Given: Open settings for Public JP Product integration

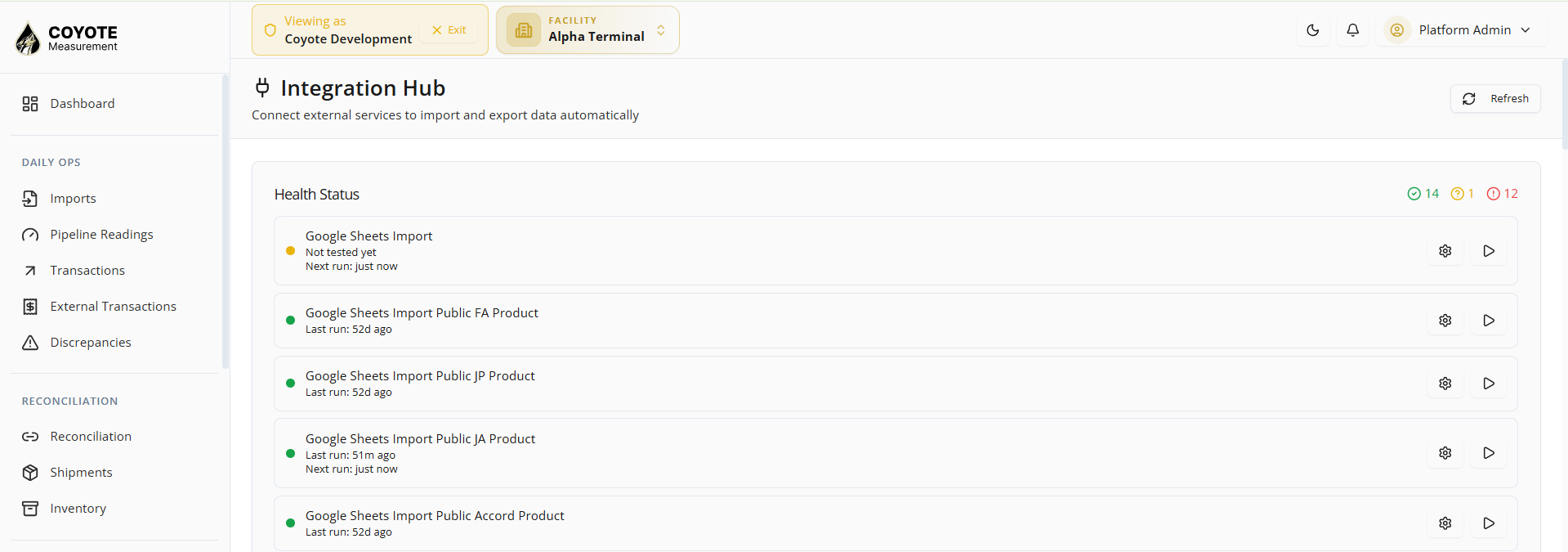Looking at the screenshot, I should 1445,384.
